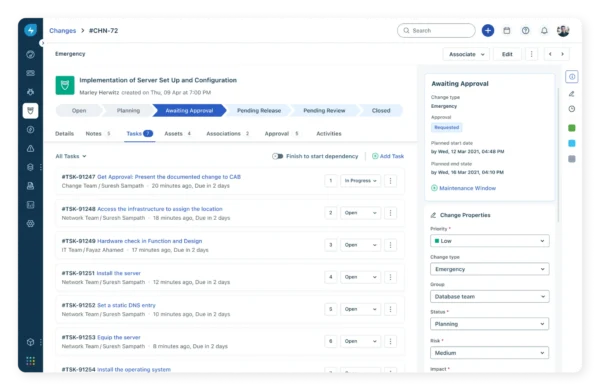This screenshot has width=600, height=390.
Task: Open the calendar icon in top bar
Action: click(507, 31)
